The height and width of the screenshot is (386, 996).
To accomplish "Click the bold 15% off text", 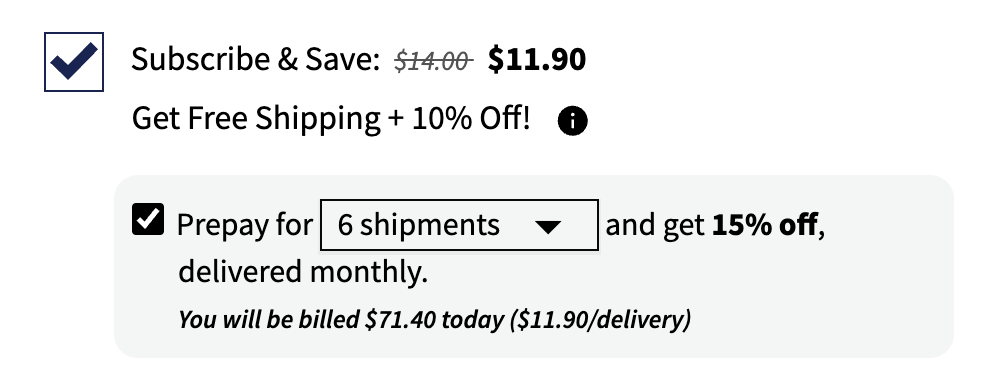I will (765, 225).
